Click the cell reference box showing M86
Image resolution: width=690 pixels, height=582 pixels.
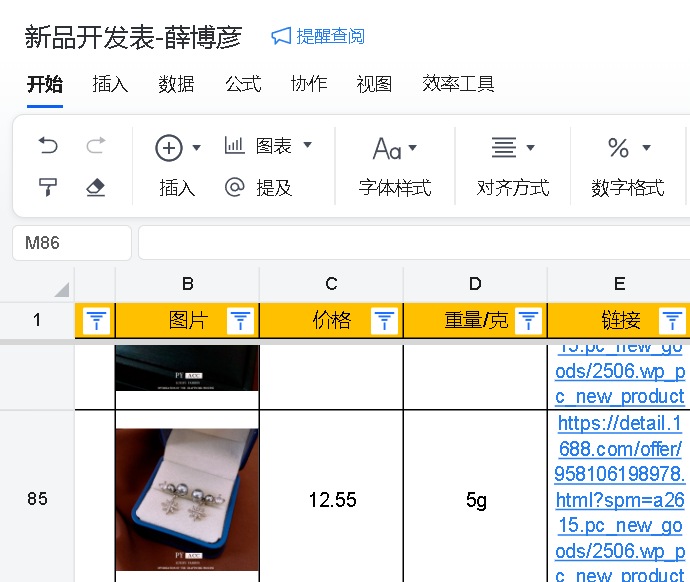pyautogui.click(x=72, y=243)
